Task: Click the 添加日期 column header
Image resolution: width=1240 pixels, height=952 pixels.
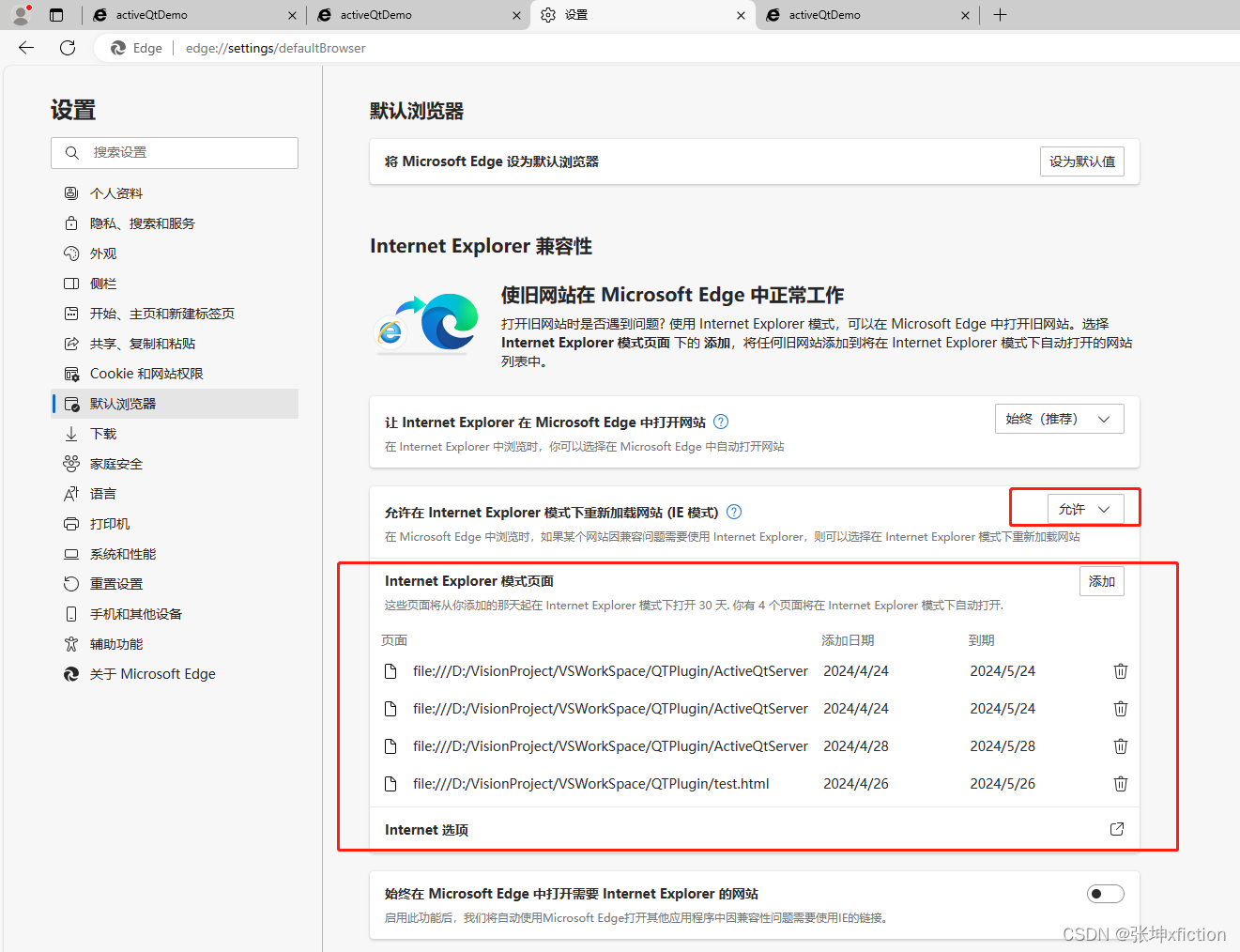Action: pyautogui.click(x=848, y=640)
